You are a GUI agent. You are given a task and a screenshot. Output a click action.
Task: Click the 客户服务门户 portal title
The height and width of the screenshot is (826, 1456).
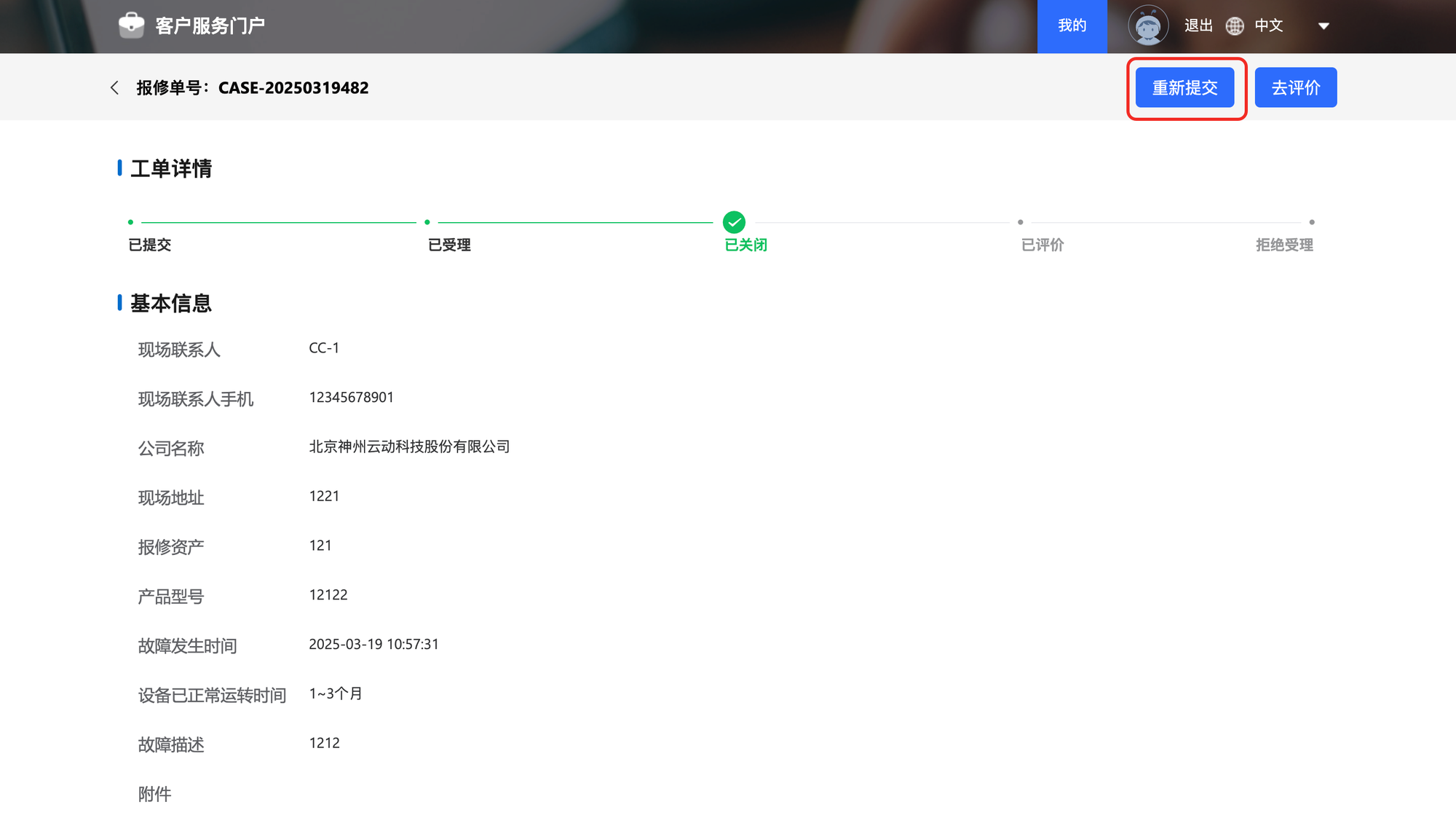(210, 26)
